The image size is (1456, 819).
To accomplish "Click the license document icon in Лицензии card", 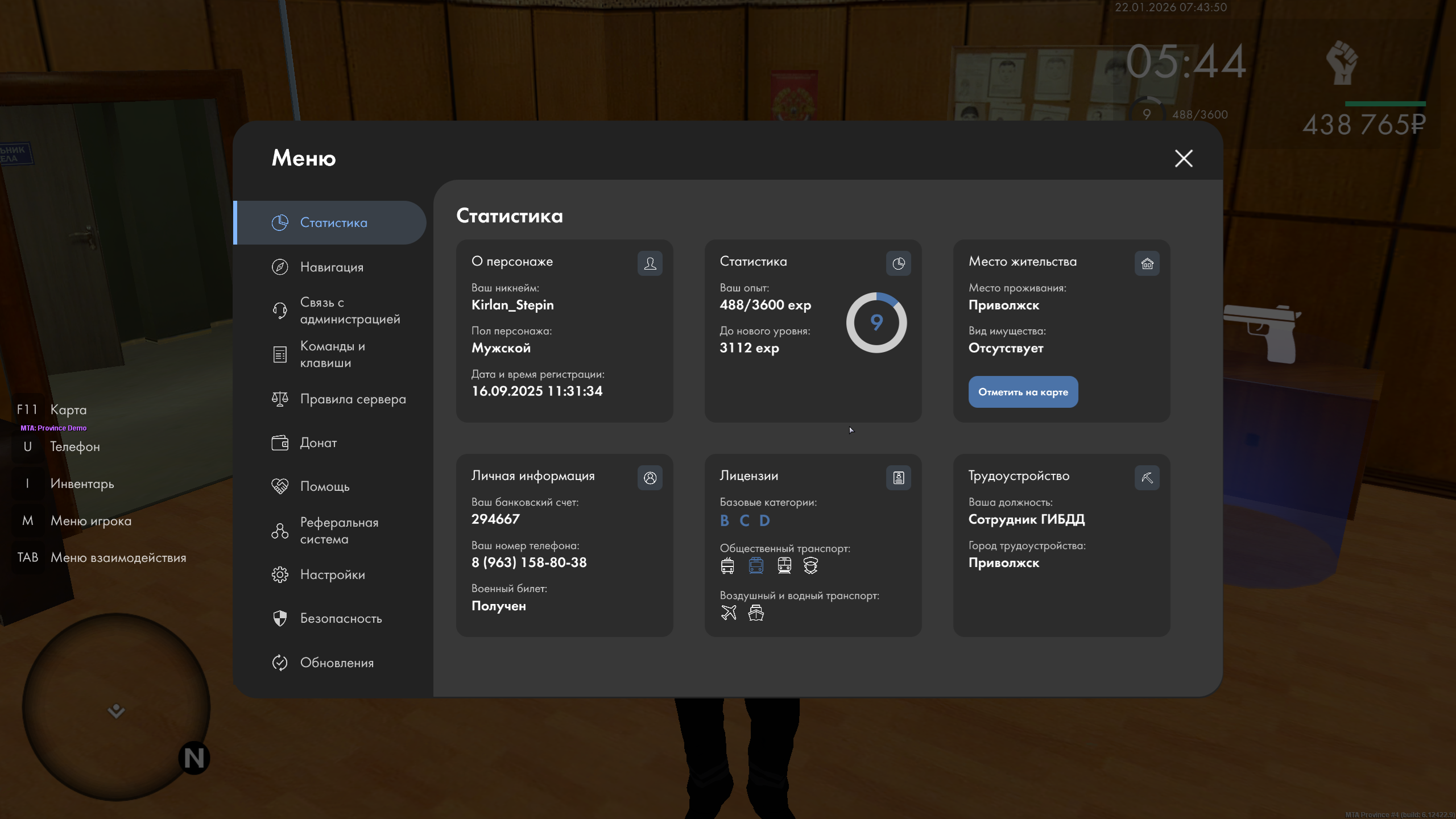I will point(898,478).
